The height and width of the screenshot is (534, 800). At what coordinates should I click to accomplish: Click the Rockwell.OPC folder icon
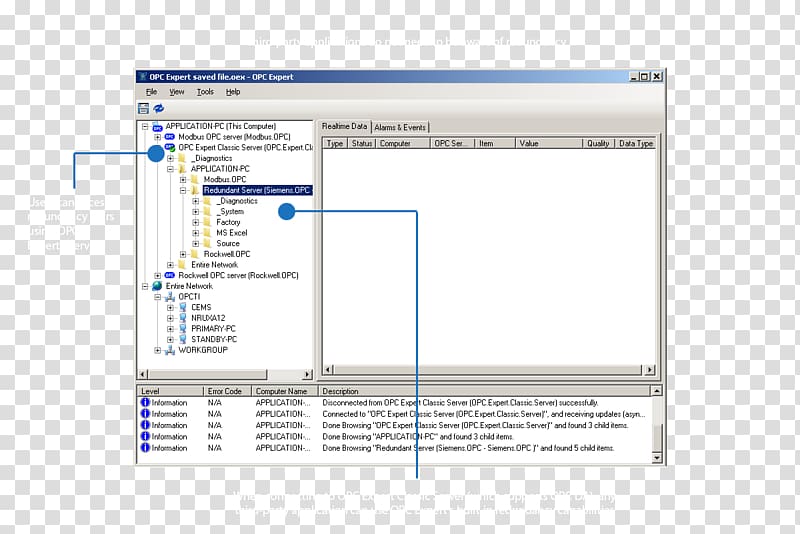(x=194, y=254)
